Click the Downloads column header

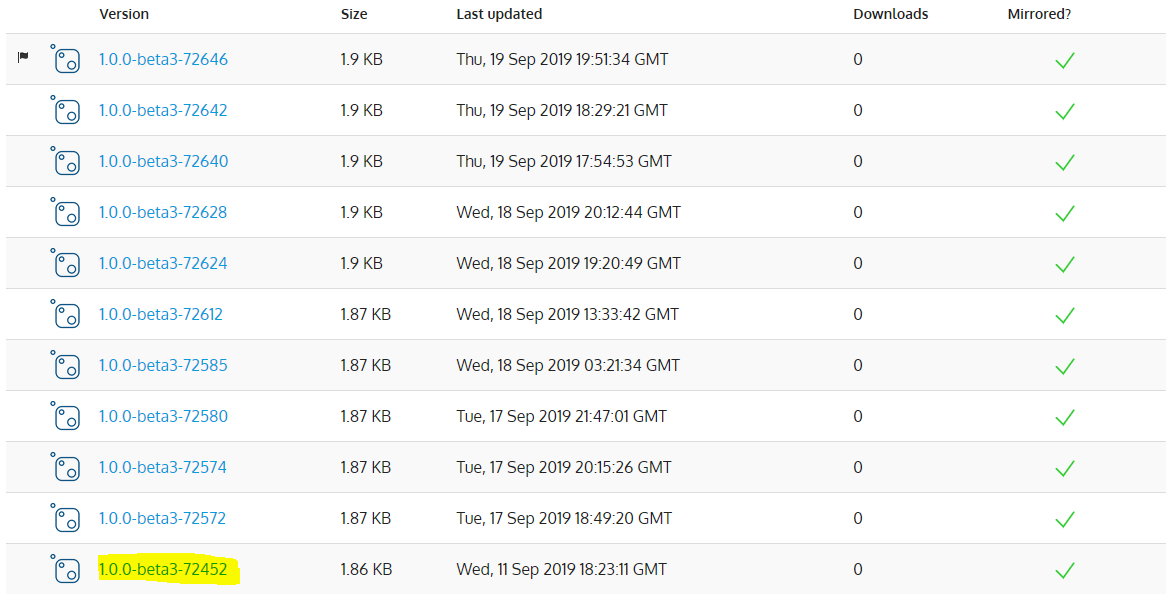891,14
